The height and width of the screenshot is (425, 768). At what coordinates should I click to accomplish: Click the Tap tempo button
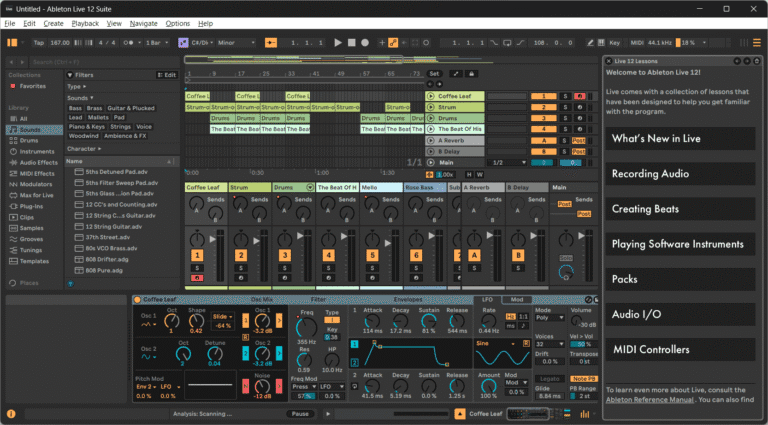pos(39,43)
